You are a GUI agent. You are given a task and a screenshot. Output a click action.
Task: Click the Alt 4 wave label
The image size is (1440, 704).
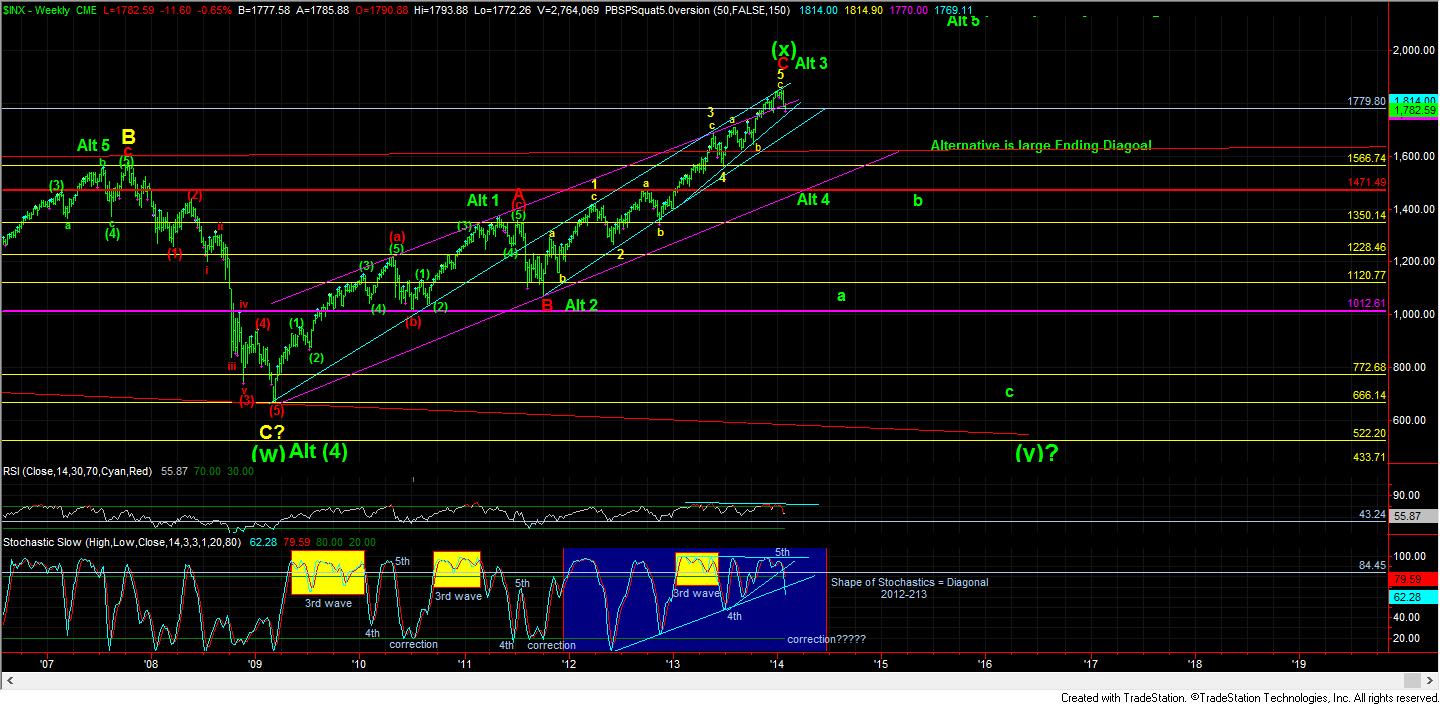[x=813, y=199]
